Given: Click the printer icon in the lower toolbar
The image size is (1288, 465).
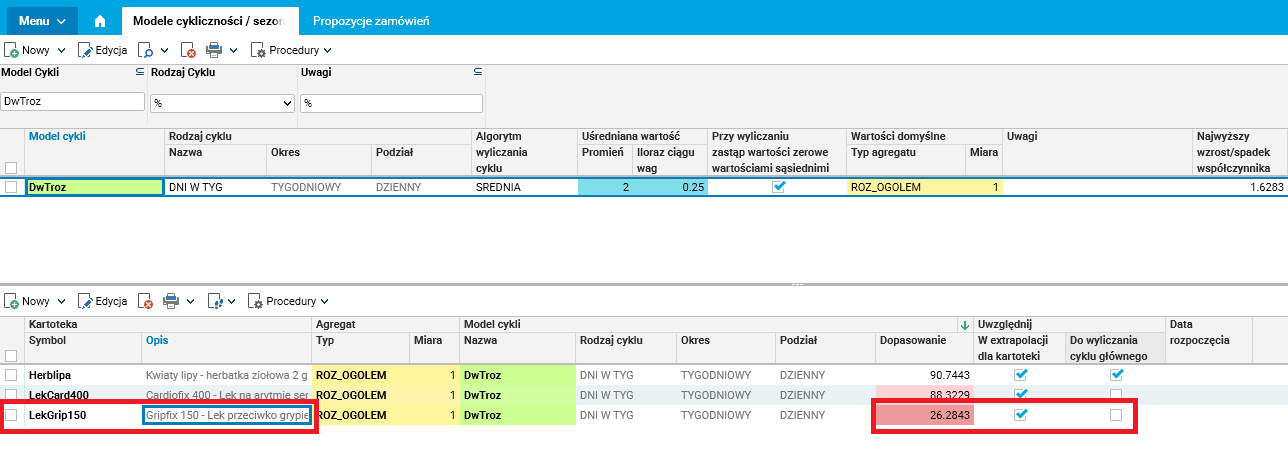Looking at the screenshot, I should [171, 301].
